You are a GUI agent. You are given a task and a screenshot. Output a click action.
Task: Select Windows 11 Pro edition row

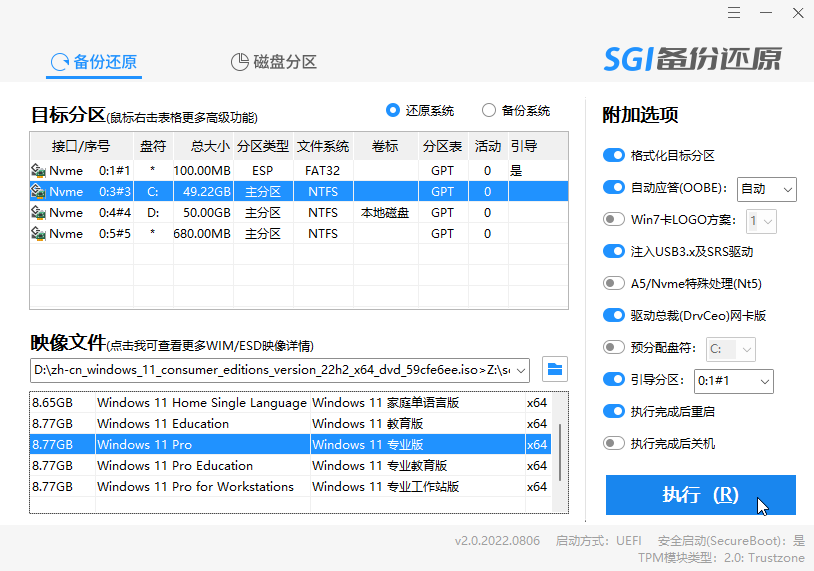[290, 445]
